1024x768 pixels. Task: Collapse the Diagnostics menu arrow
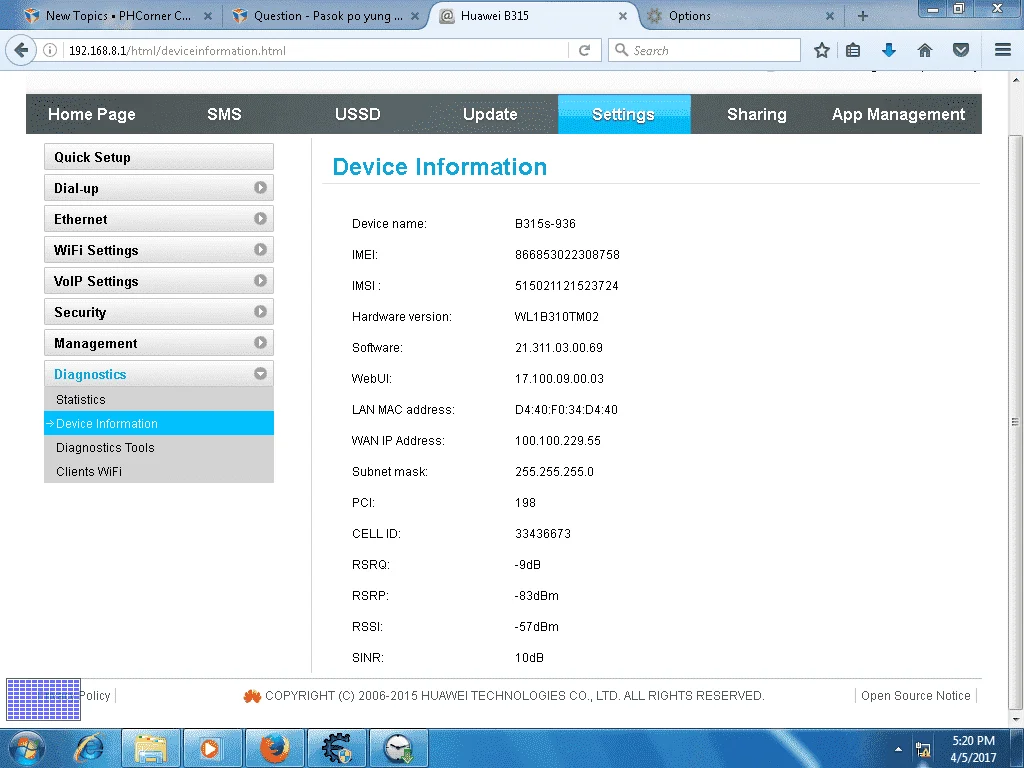260,374
